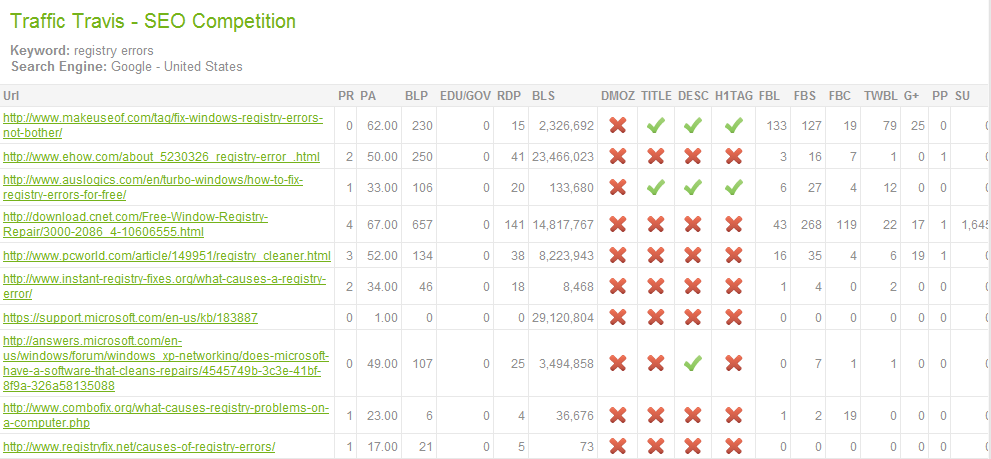This screenshot has height=459, width=991.
Task: Open the makeuseof.com fix-windows-registry-errors link
Action: coord(163,125)
